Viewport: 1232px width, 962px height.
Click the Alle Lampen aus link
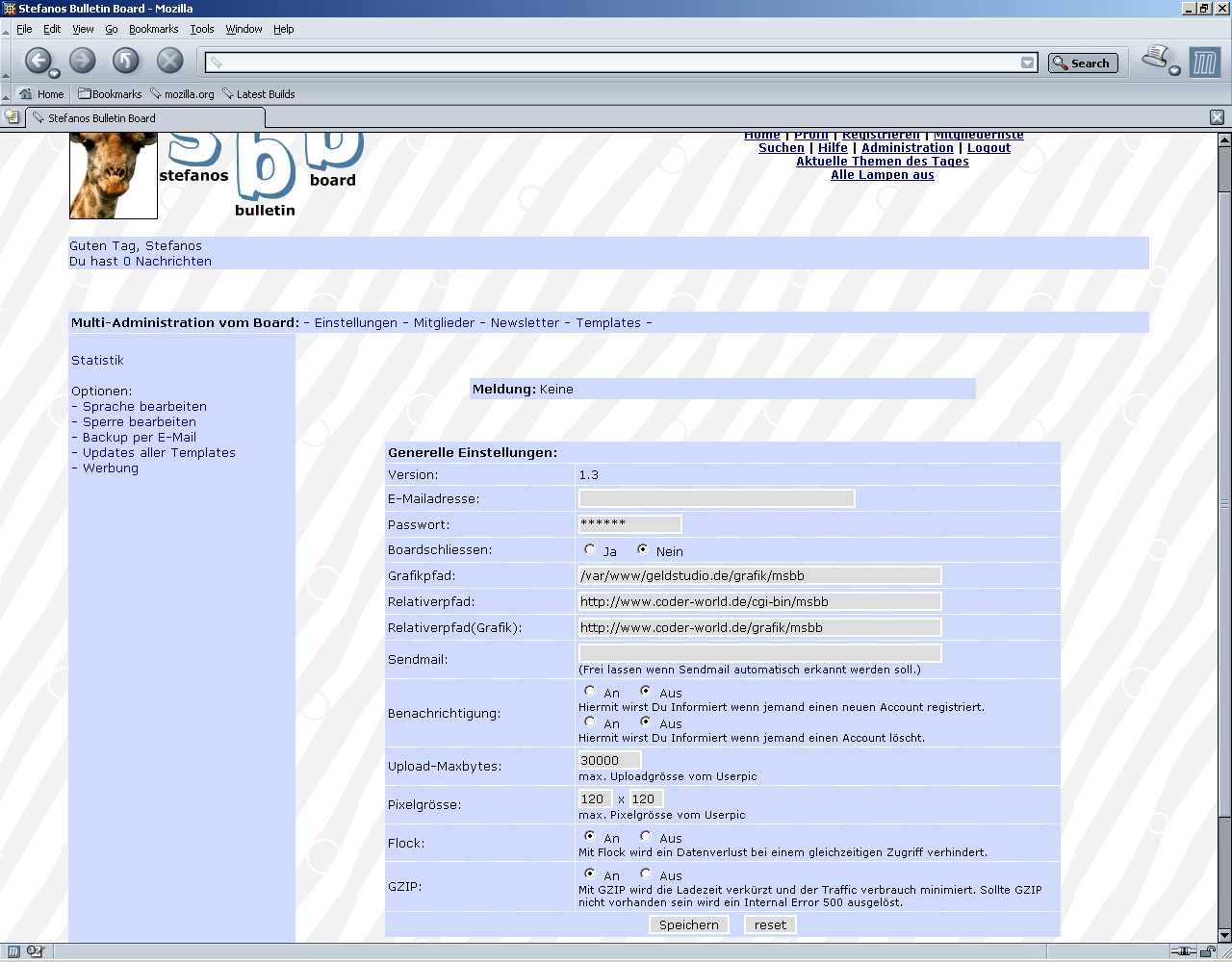(x=883, y=175)
